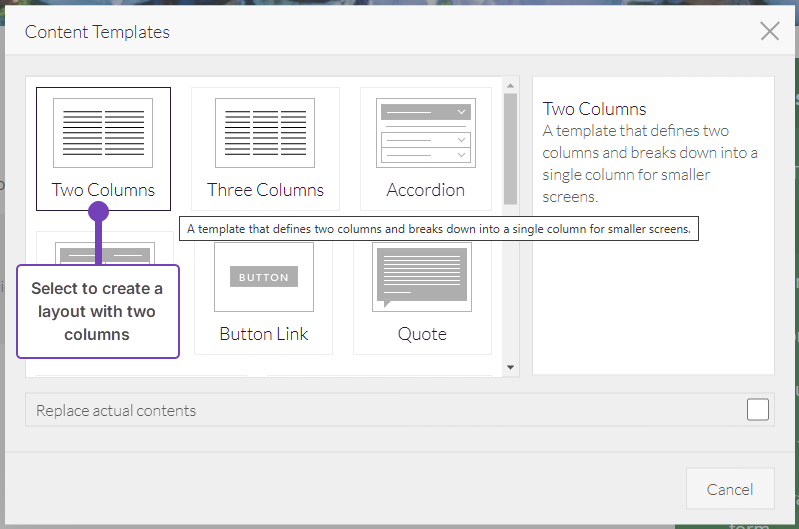This screenshot has width=799, height=529.
Task: Click the Two Columns label text
Action: (103, 190)
